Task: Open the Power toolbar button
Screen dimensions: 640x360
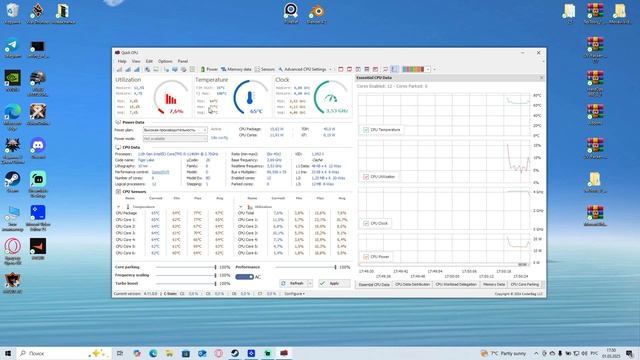Action: click(209, 69)
